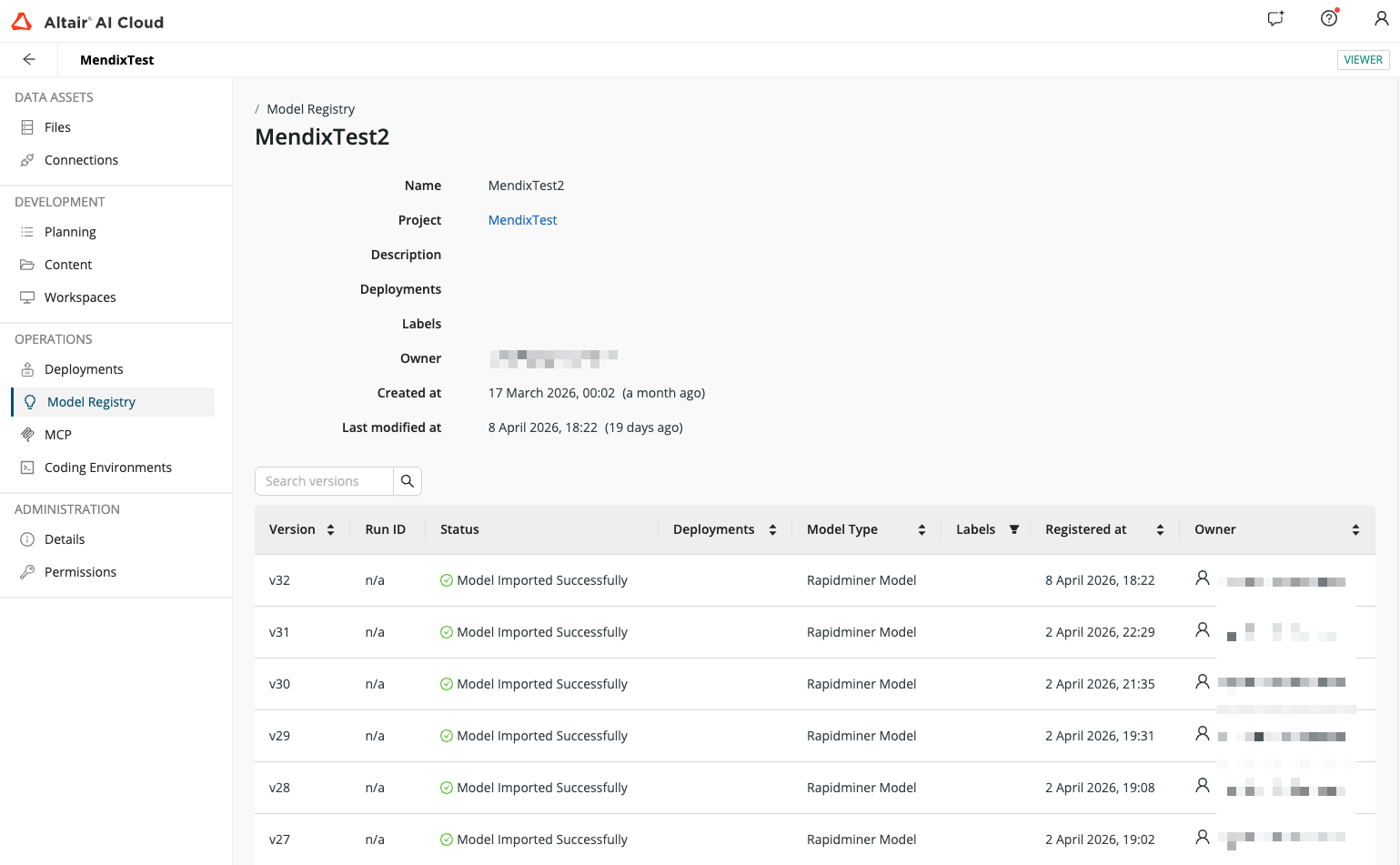The width and height of the screenshot is (1400, 865).
Task: Click the 8 April 2026, 18:22 registered cell
Action: tap(1100, 580)
